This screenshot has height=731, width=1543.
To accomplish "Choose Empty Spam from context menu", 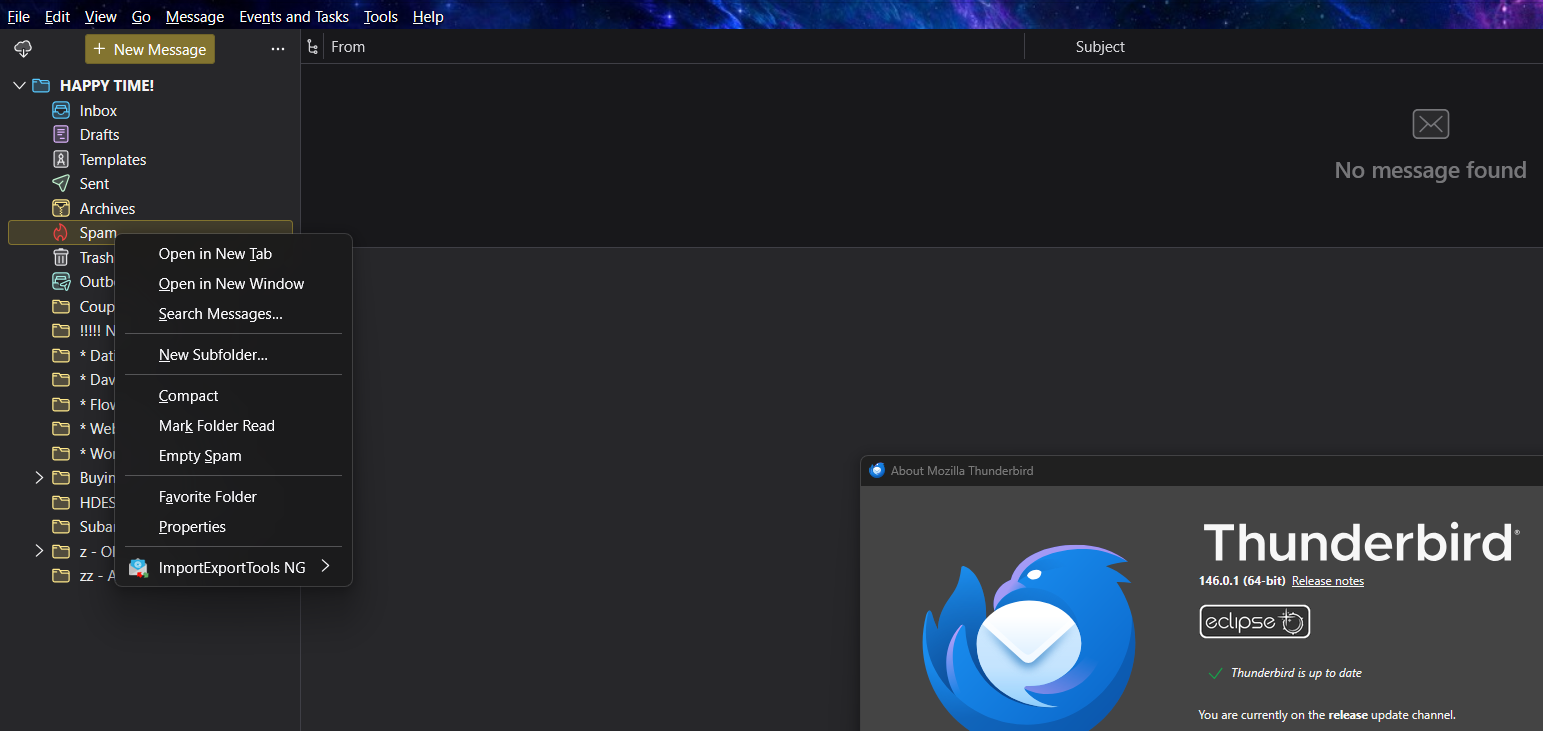I will coord(200,456).
